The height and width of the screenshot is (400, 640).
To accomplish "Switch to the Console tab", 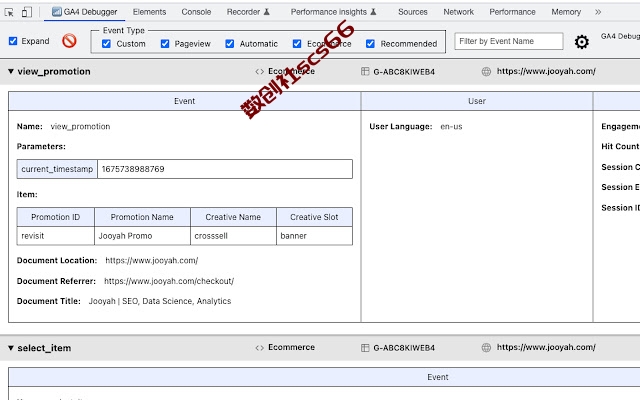I will [196, 12].
